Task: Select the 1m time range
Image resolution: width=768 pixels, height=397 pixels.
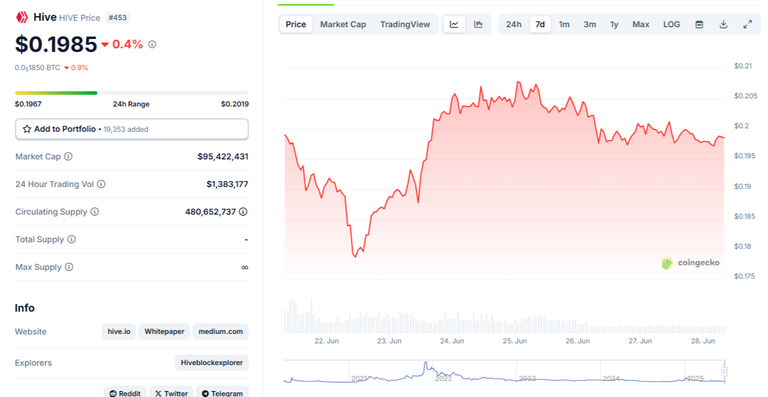Action: click(x=564, y=24)
